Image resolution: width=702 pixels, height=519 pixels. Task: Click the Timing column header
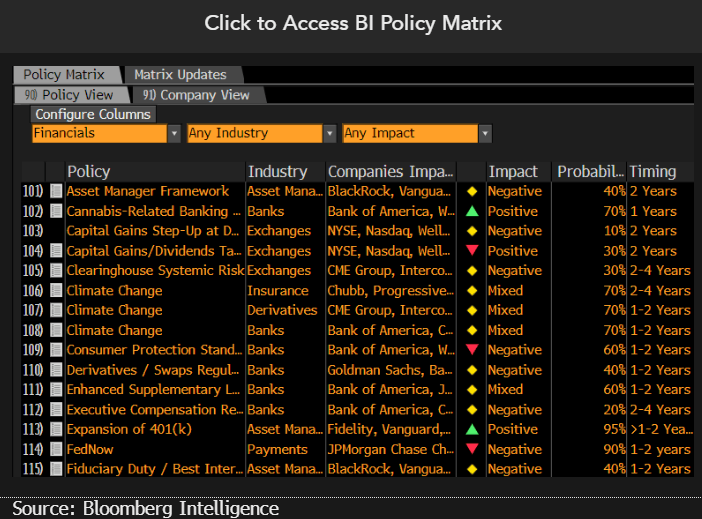pos(652,171)
